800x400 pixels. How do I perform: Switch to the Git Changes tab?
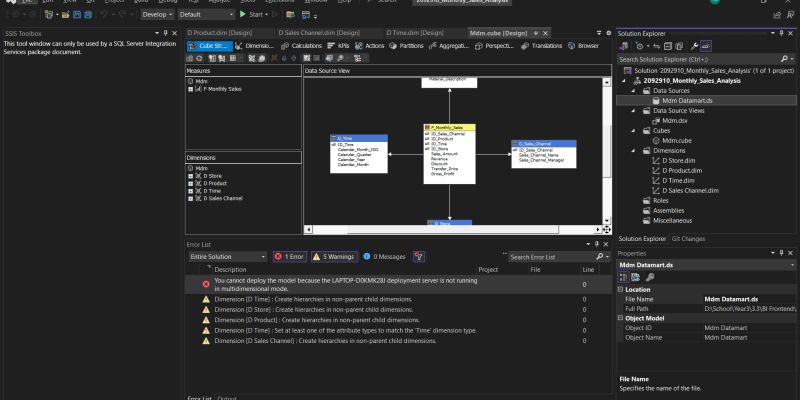(688, 239)
